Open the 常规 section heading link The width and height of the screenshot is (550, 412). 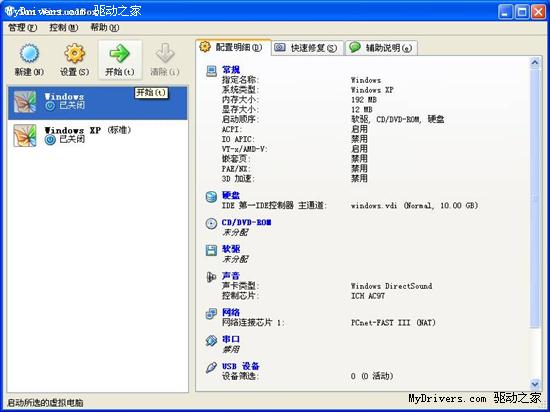(x=231, y=70)
